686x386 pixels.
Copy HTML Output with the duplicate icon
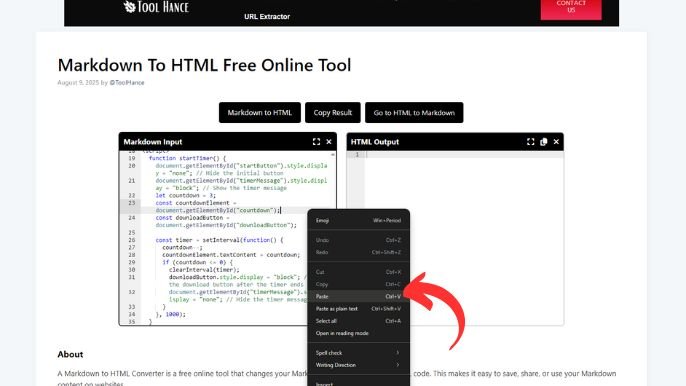543,142
